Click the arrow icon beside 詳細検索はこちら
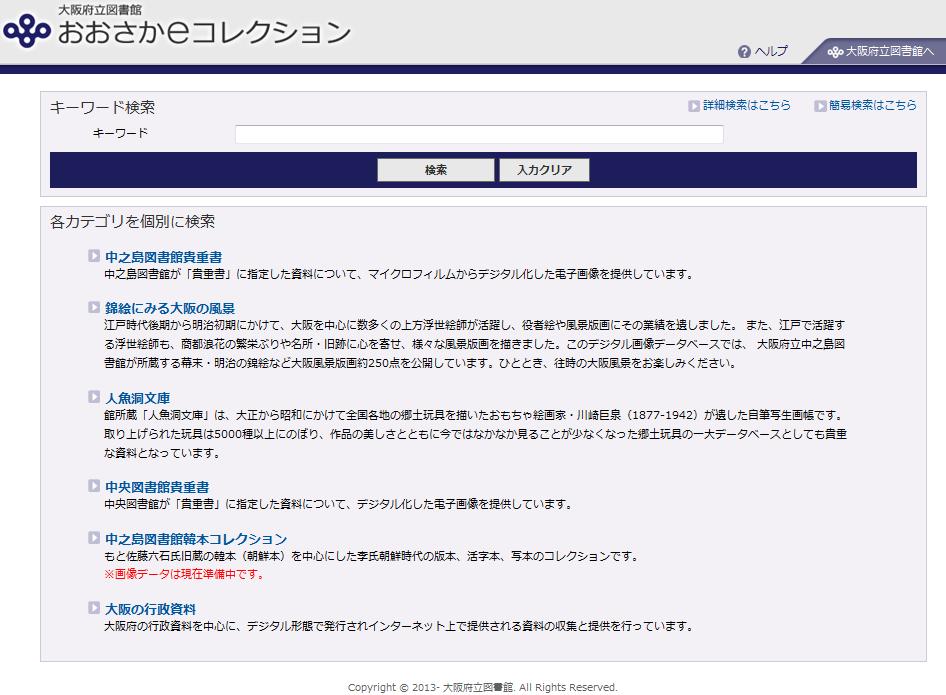The image size is (946, 695). click(x=694, y=106)
